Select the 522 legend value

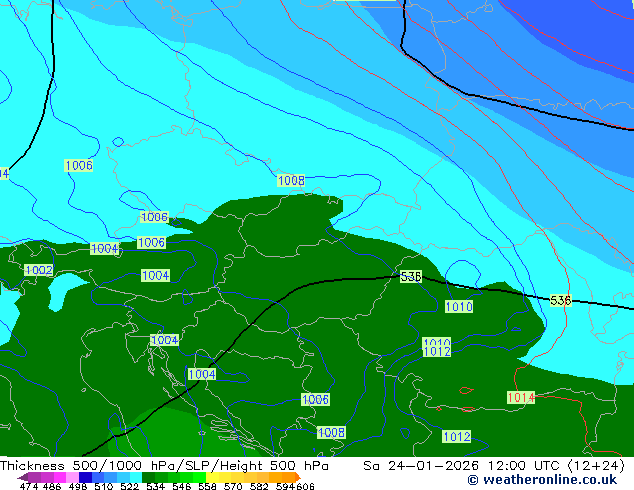(130, 486)
